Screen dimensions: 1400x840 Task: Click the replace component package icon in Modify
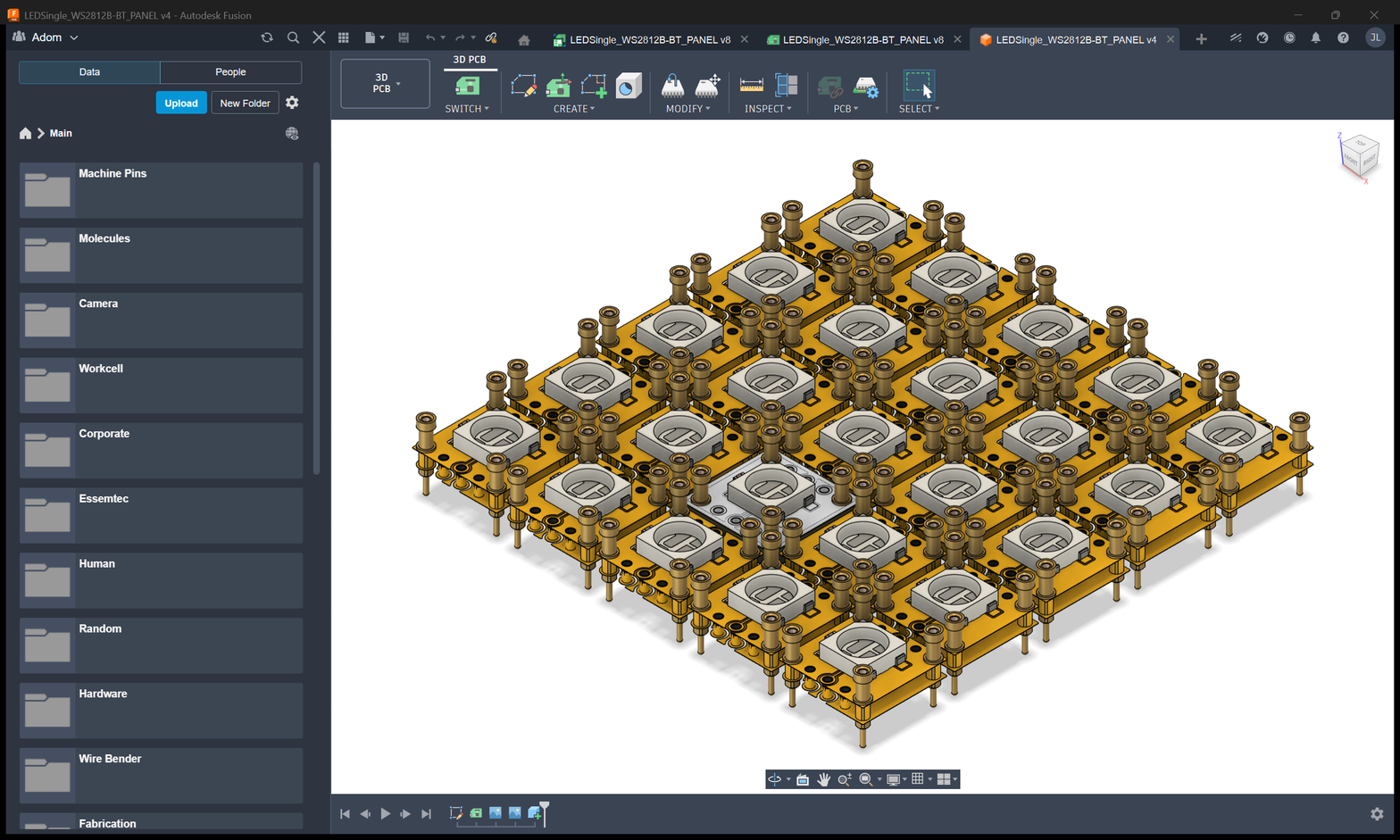(672, 86)
